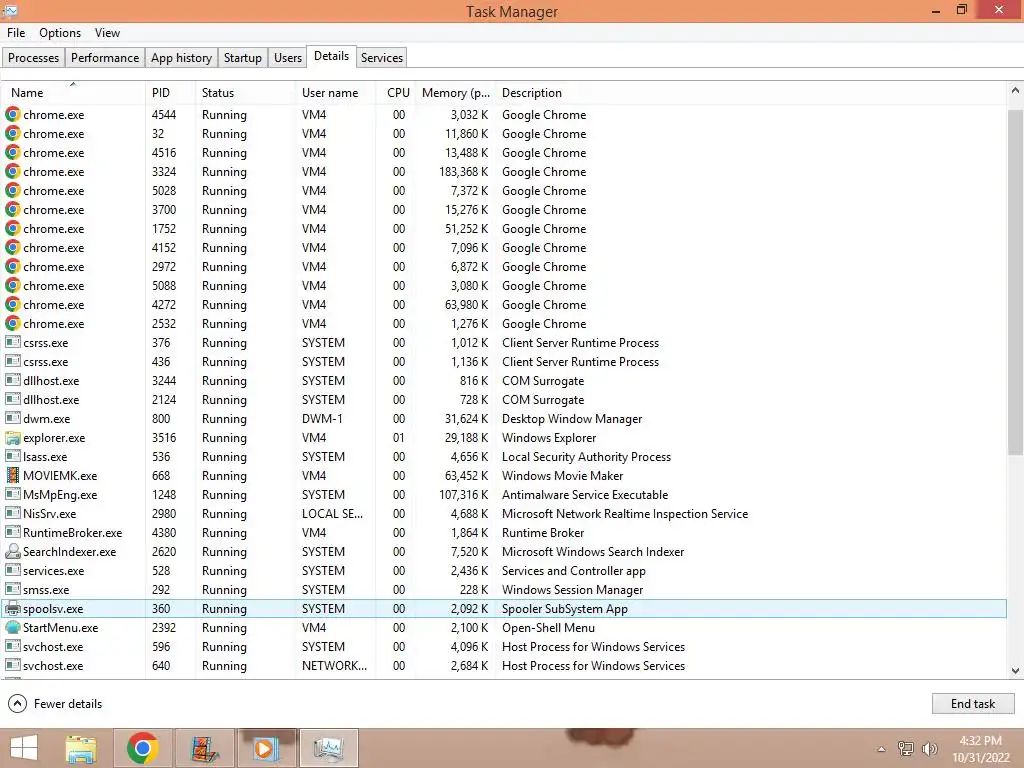The image size is (1024, 768).
Task: Click the '107,316 K' memory value
Action: coord(464,494)
